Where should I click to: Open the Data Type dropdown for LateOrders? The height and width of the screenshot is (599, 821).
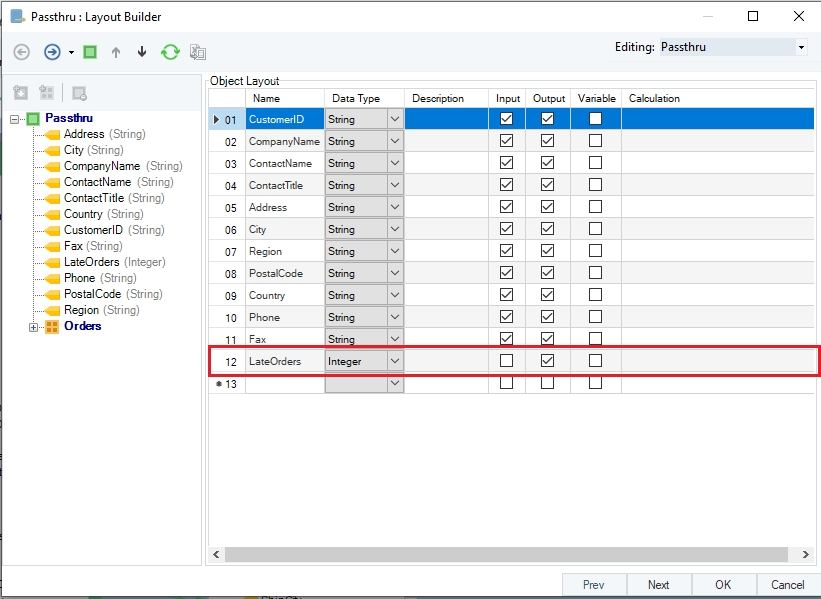pos(394,360)
